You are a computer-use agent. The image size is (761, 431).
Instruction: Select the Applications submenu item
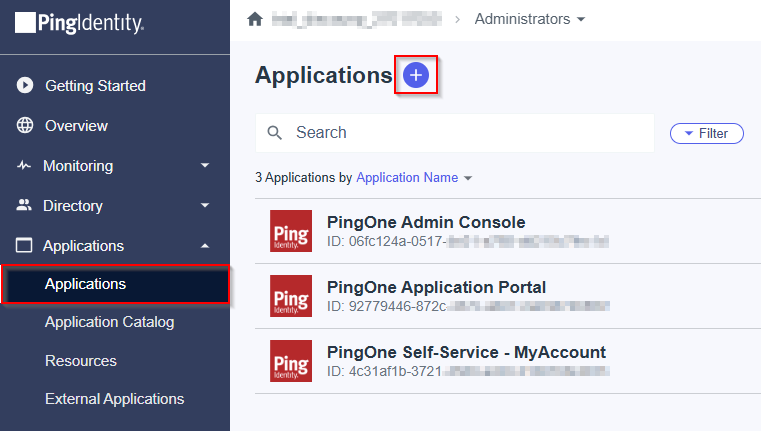[x=116, y=284]
